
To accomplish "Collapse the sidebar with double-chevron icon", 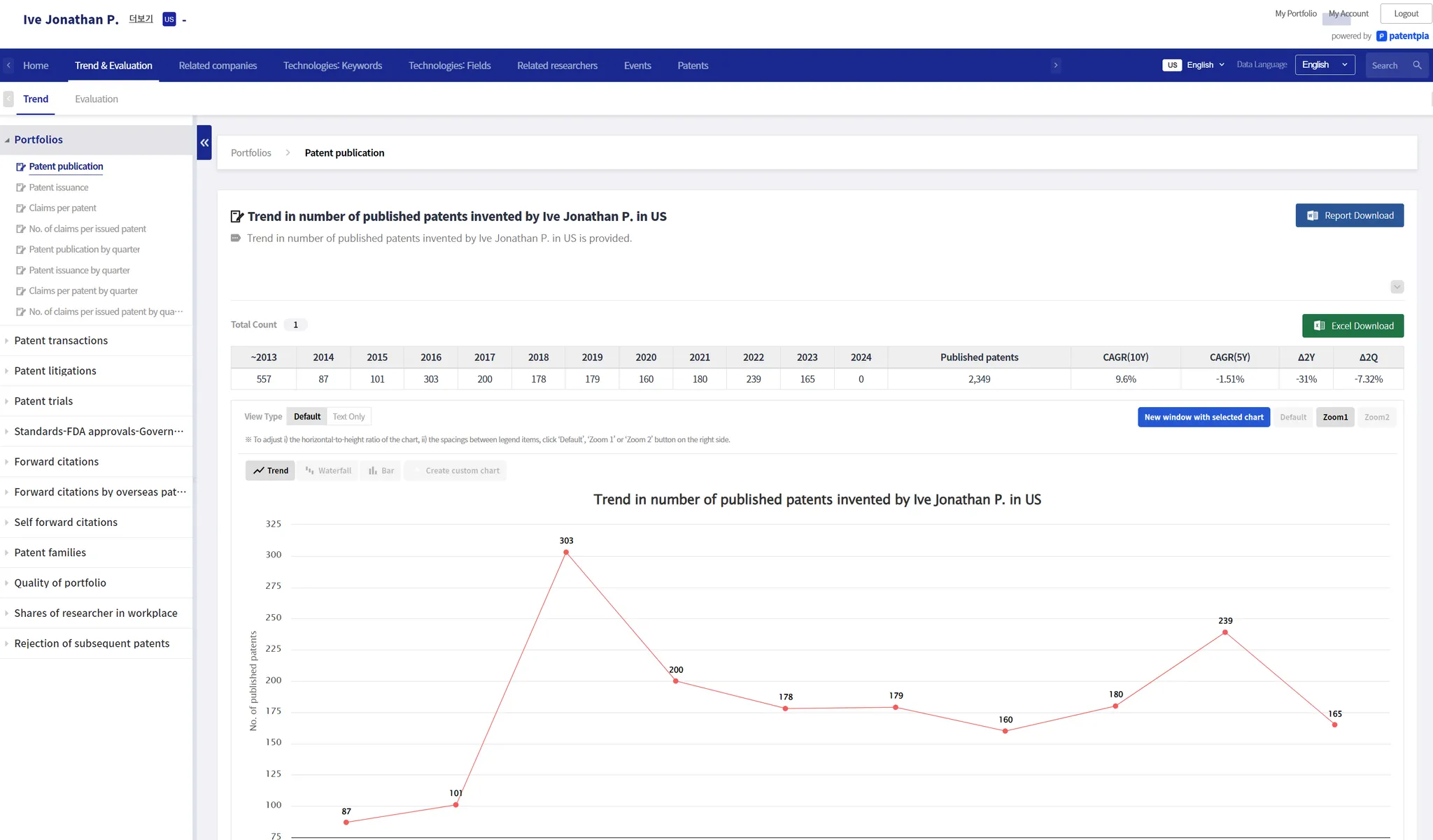I will tap(204, 143).
